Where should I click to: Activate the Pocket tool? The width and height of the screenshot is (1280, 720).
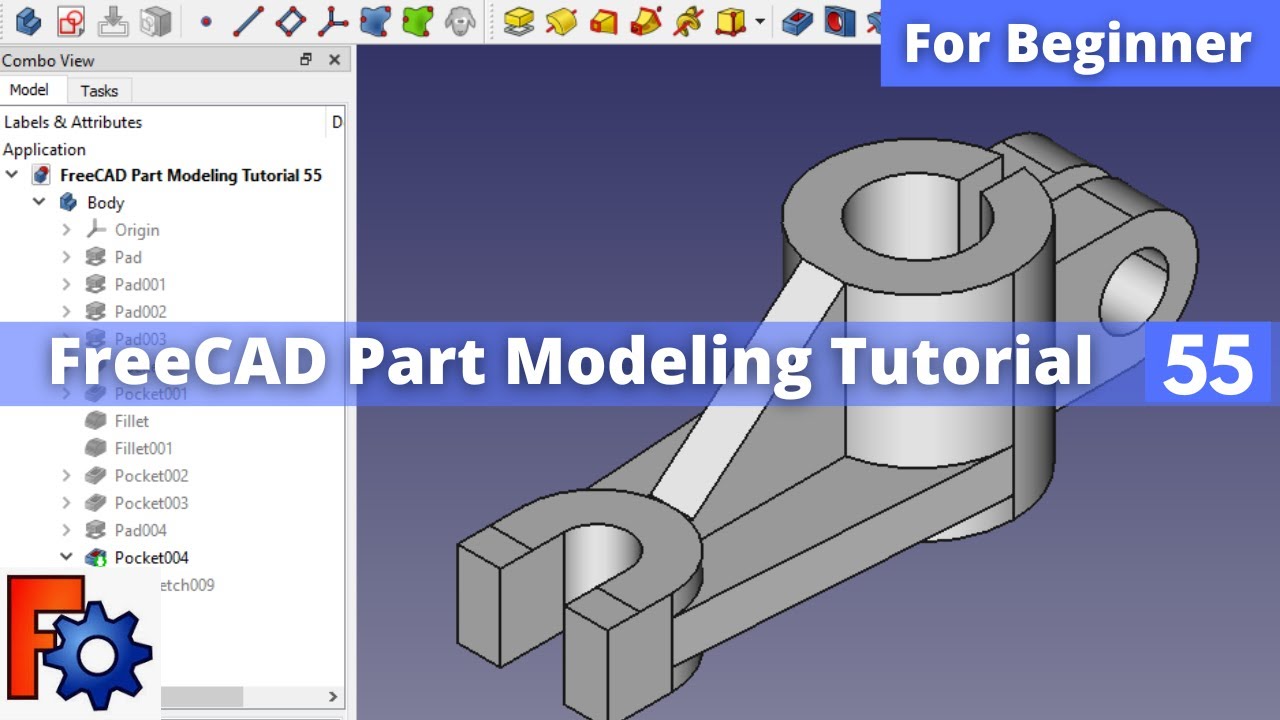pyautogui.click(x=800, y=20)
